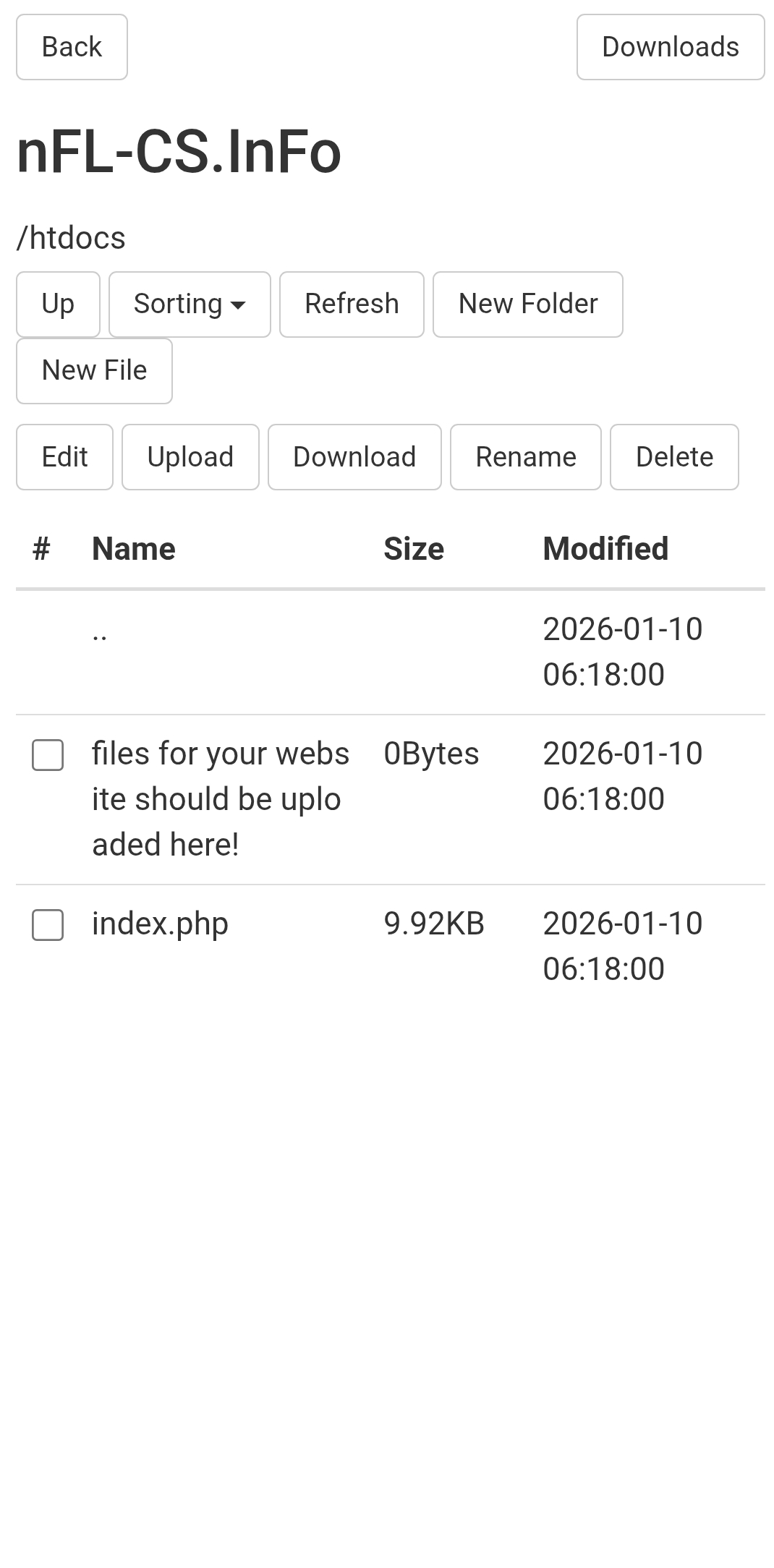Create a New Folder
The image size is (774, 1568).
527,304
